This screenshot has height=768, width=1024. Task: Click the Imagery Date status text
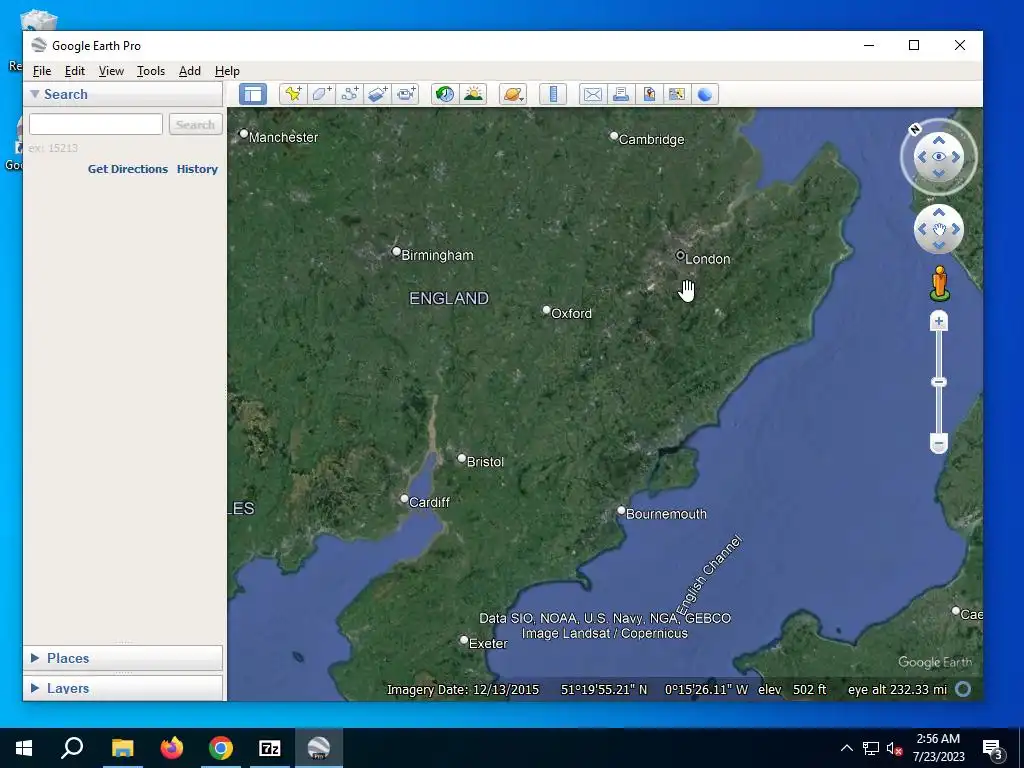(x=463, y=690)
